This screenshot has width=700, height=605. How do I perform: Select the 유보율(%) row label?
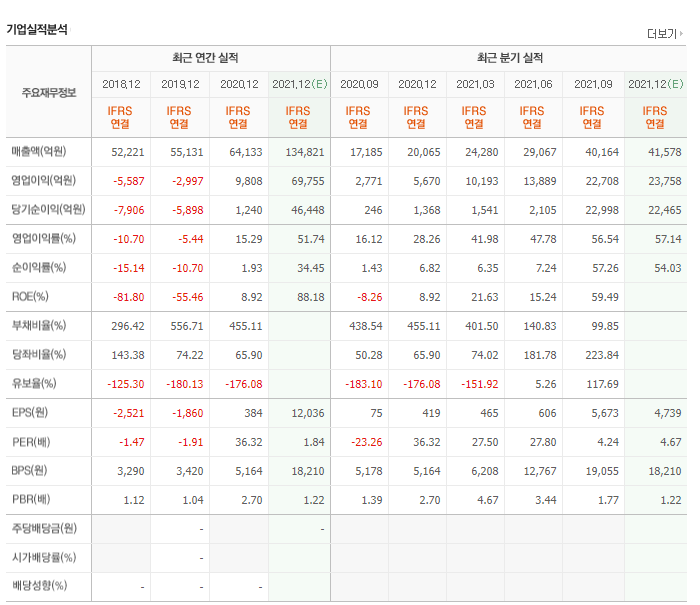point(34,384)
